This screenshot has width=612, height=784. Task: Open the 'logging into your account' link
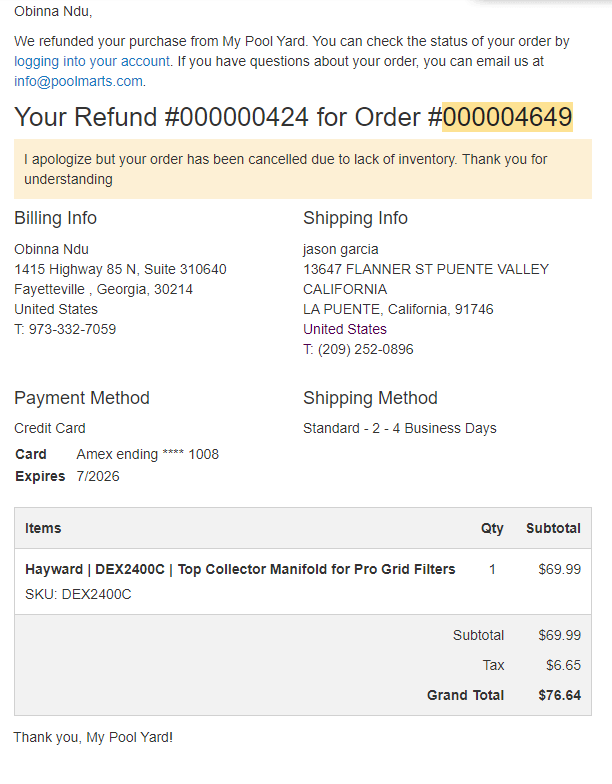[x=92, y=61]
